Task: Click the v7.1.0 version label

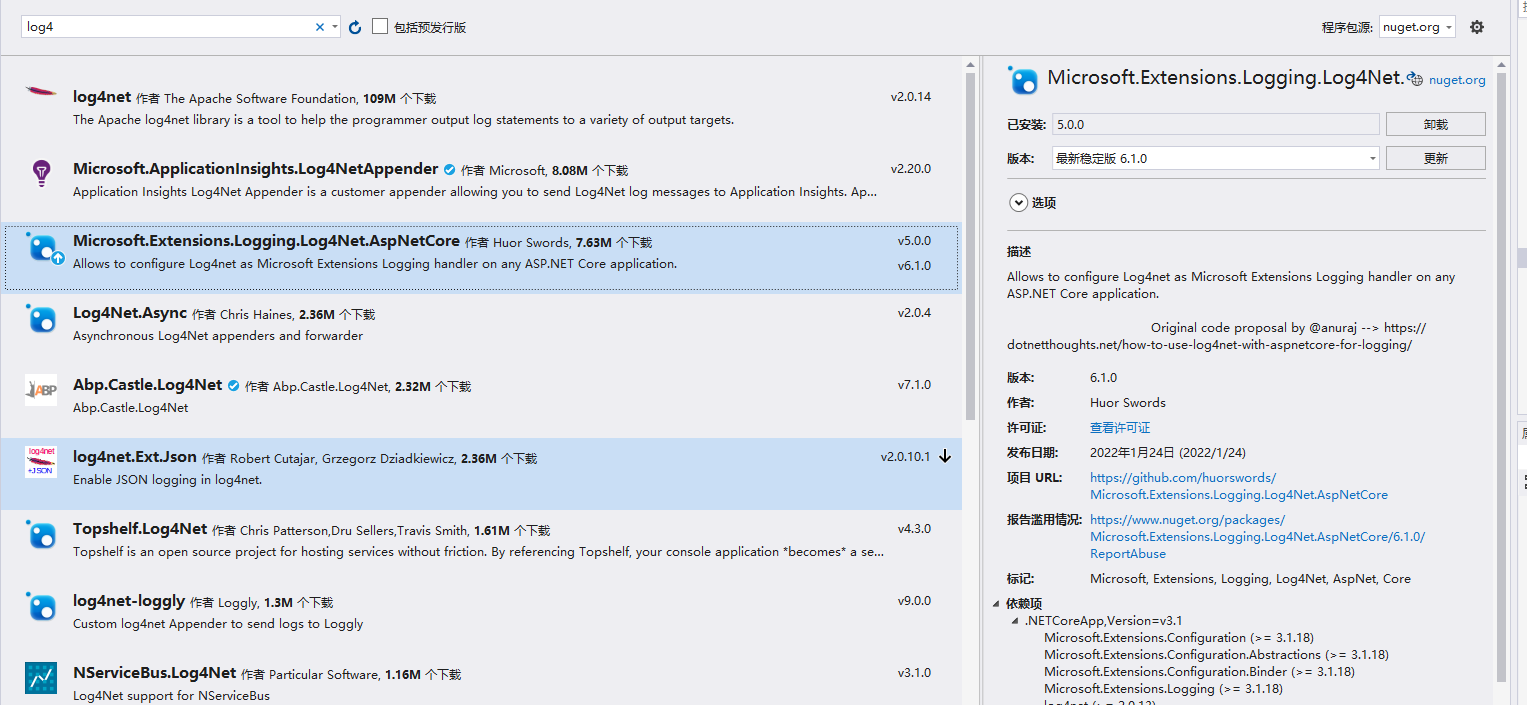Action: (x=914, y=385)
